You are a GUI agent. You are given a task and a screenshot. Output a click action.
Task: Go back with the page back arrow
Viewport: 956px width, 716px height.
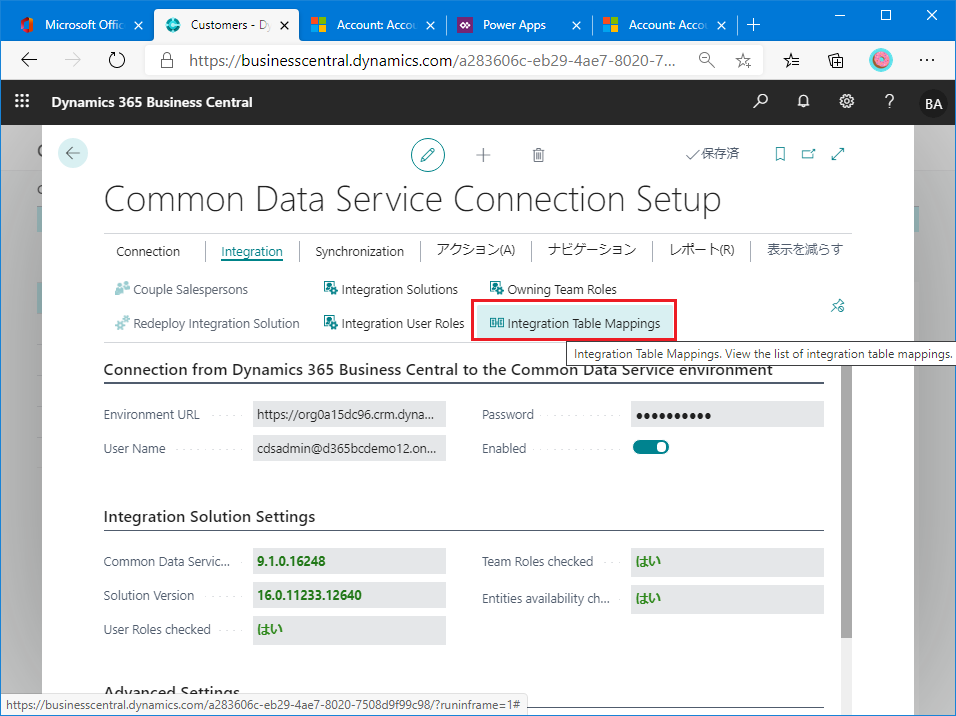(x=73, y=152)
